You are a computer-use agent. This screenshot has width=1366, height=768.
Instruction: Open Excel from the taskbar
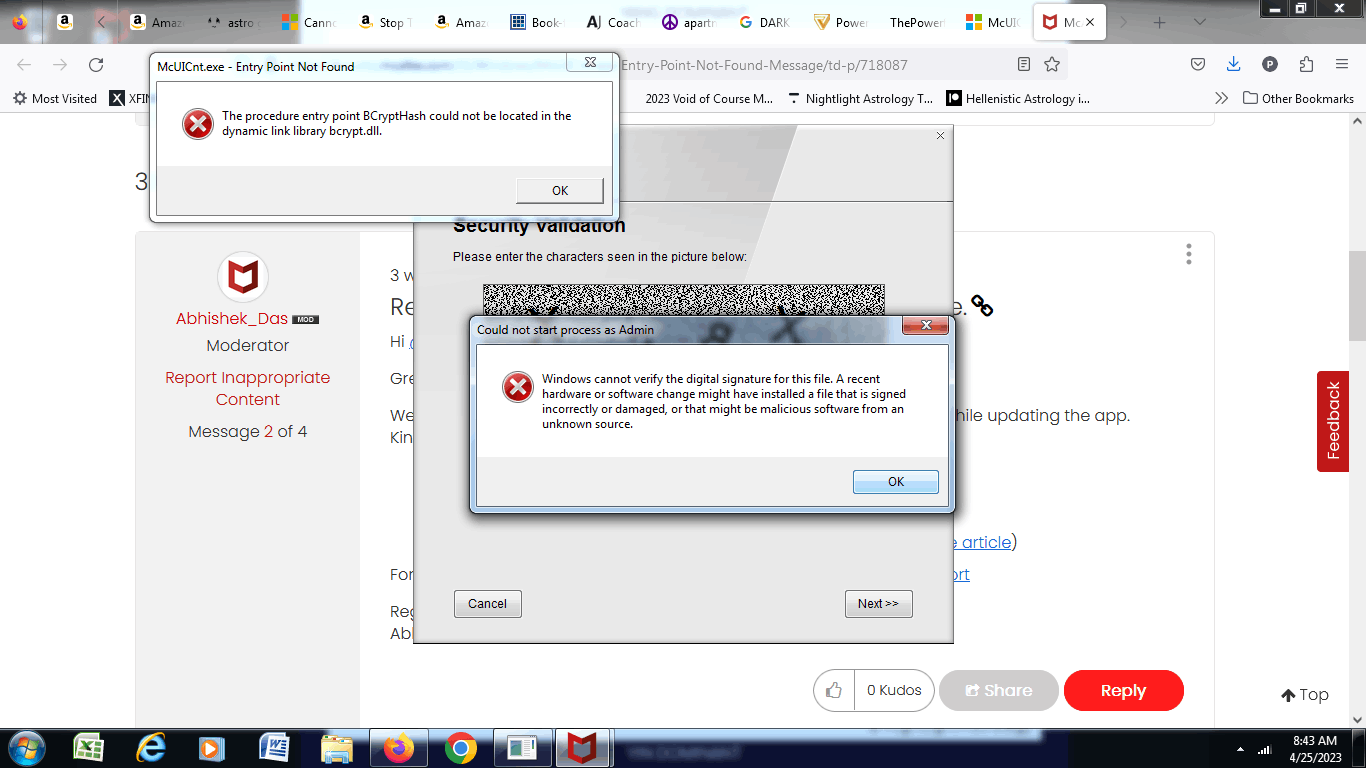pyautogui.click(x=90, y=748)
